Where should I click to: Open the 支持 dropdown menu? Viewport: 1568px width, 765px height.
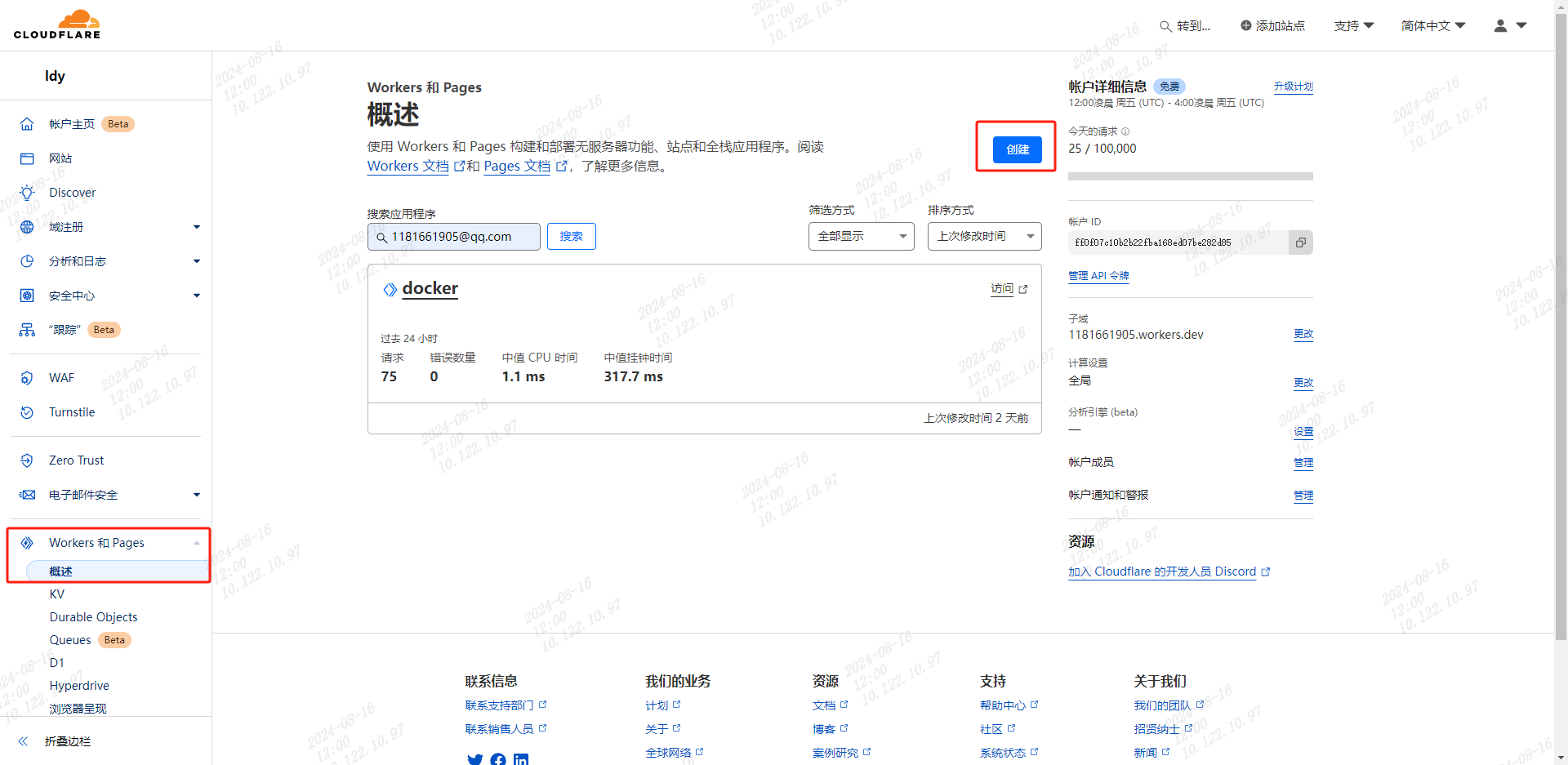tap(1354, 26)
